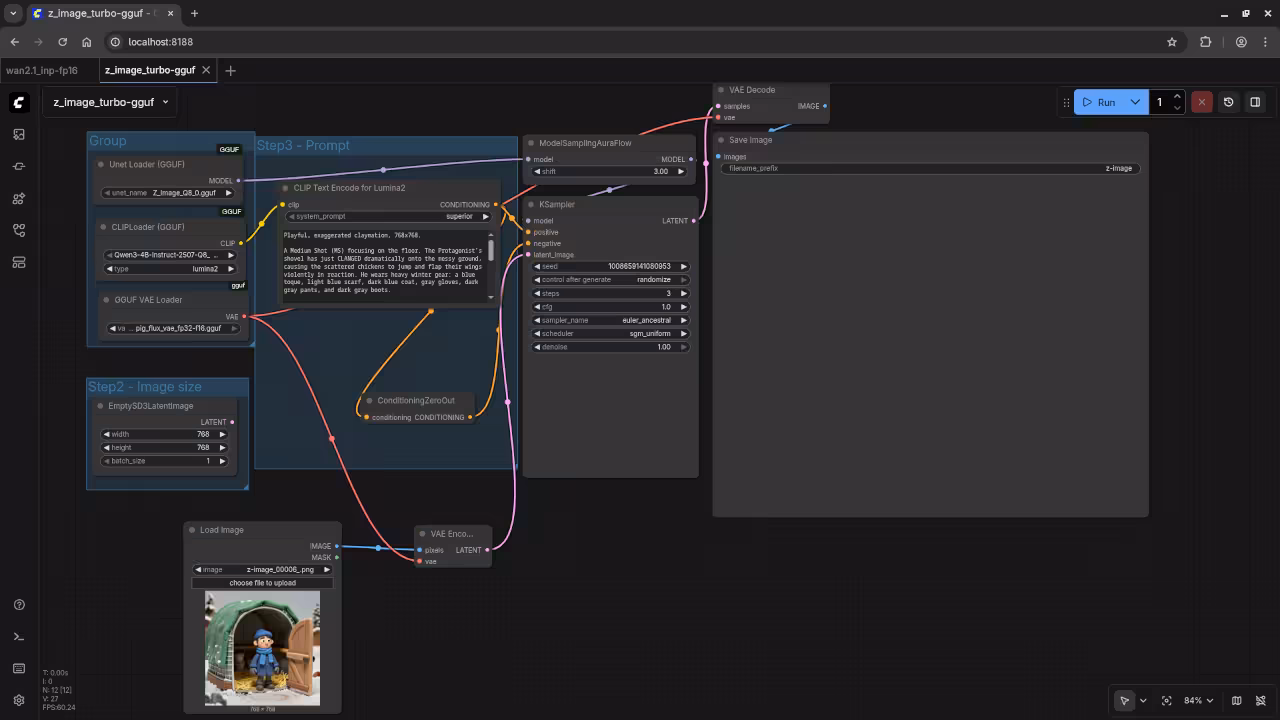
Task: Click the queue history clock icon
Action: (x=1229, y=102)
